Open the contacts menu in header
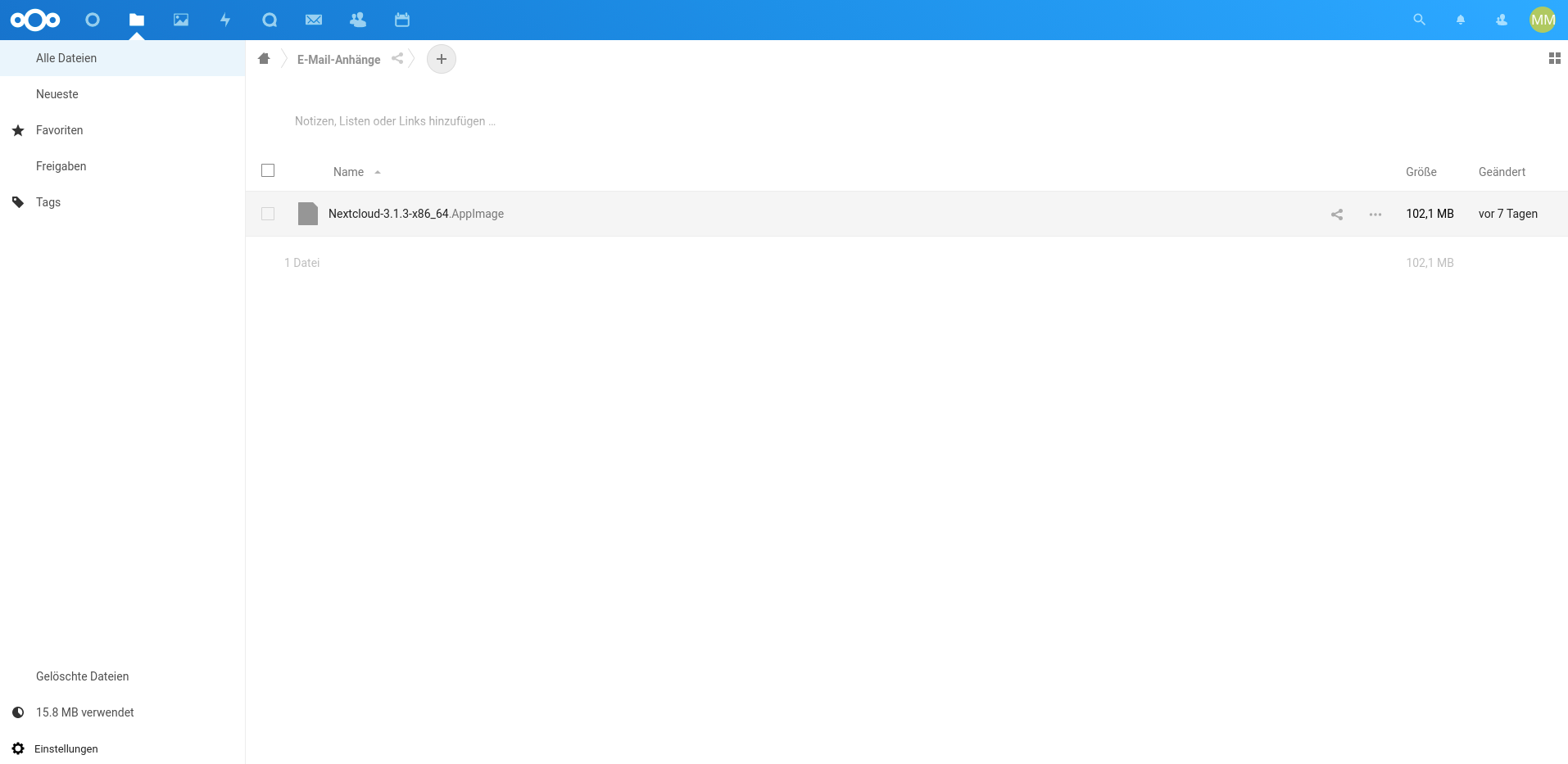This screenshot has height=764, width=1568. [1502, 20]
